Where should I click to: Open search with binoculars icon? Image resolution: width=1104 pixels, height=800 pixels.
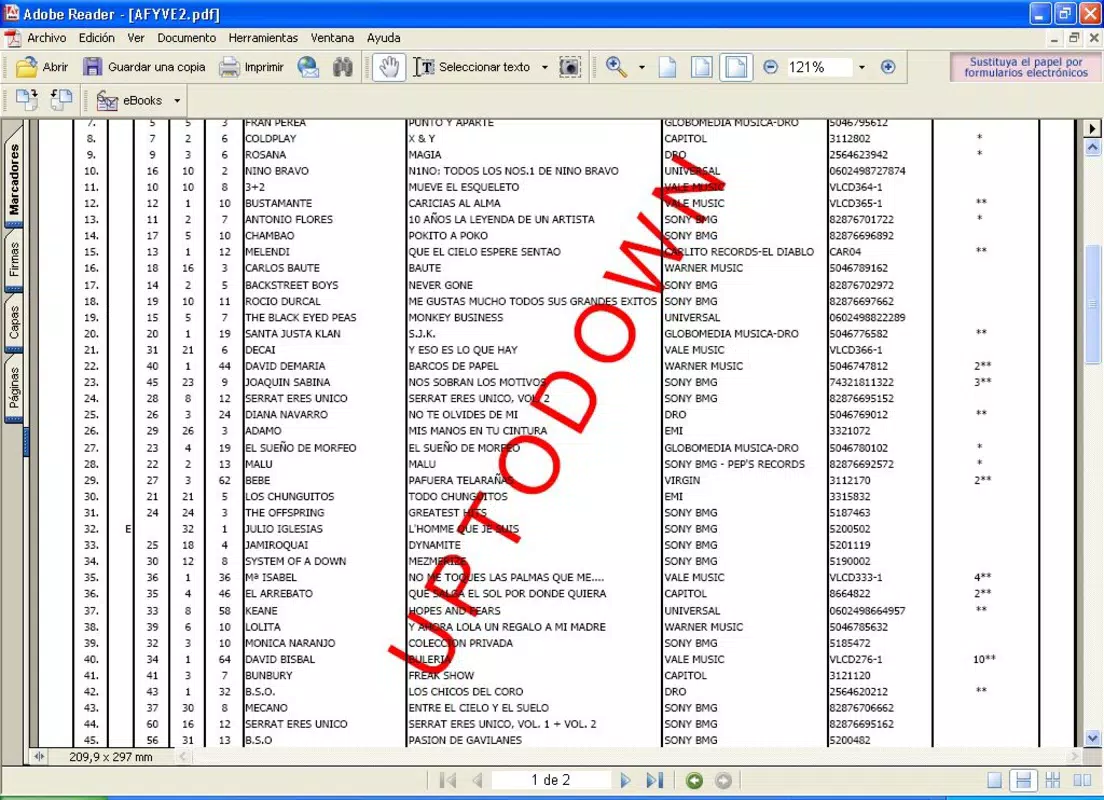point(343,68)
